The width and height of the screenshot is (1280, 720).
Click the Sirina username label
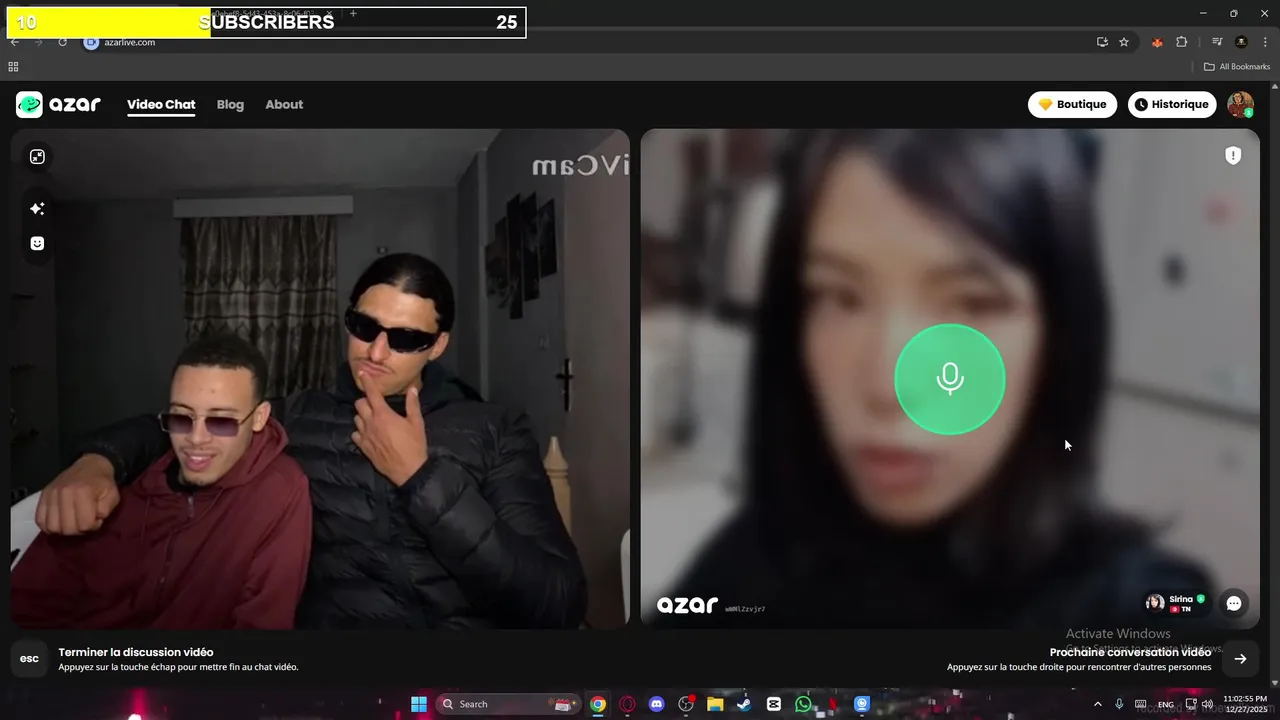click(1181, 599)
